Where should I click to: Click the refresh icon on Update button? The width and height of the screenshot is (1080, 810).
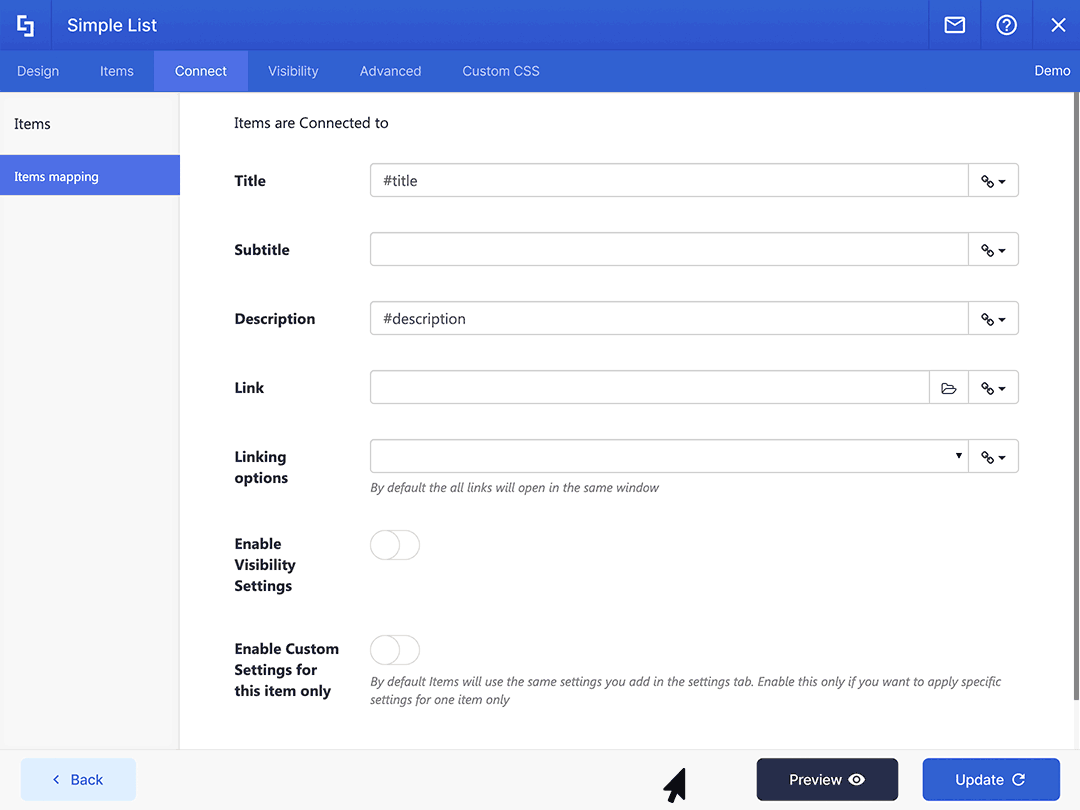1018,779
